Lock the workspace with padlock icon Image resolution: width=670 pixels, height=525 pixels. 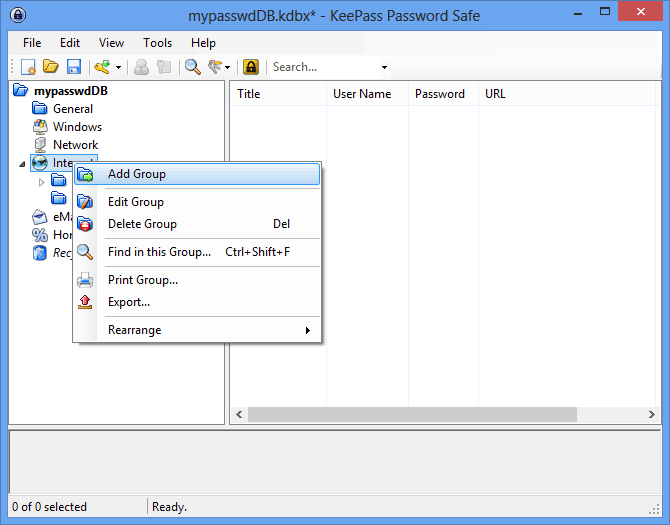[x=251, y=67]
